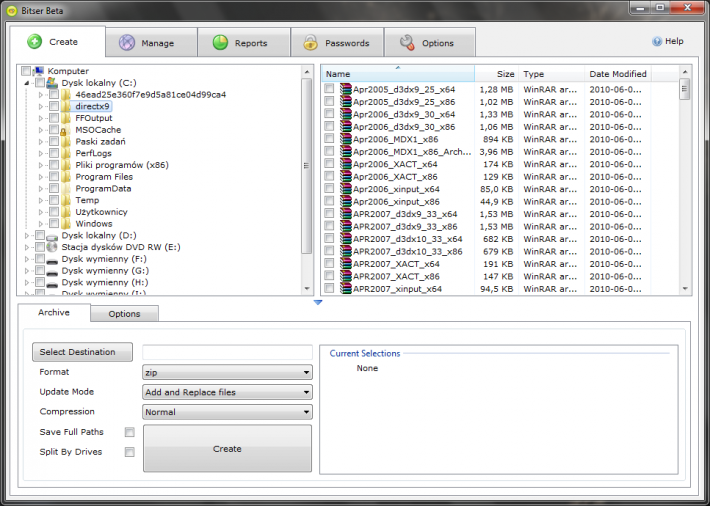Click WinRAR icon of APR2007_d3dx9_33_x64
The image size is (710, 506).
click(x=346, y=214)
